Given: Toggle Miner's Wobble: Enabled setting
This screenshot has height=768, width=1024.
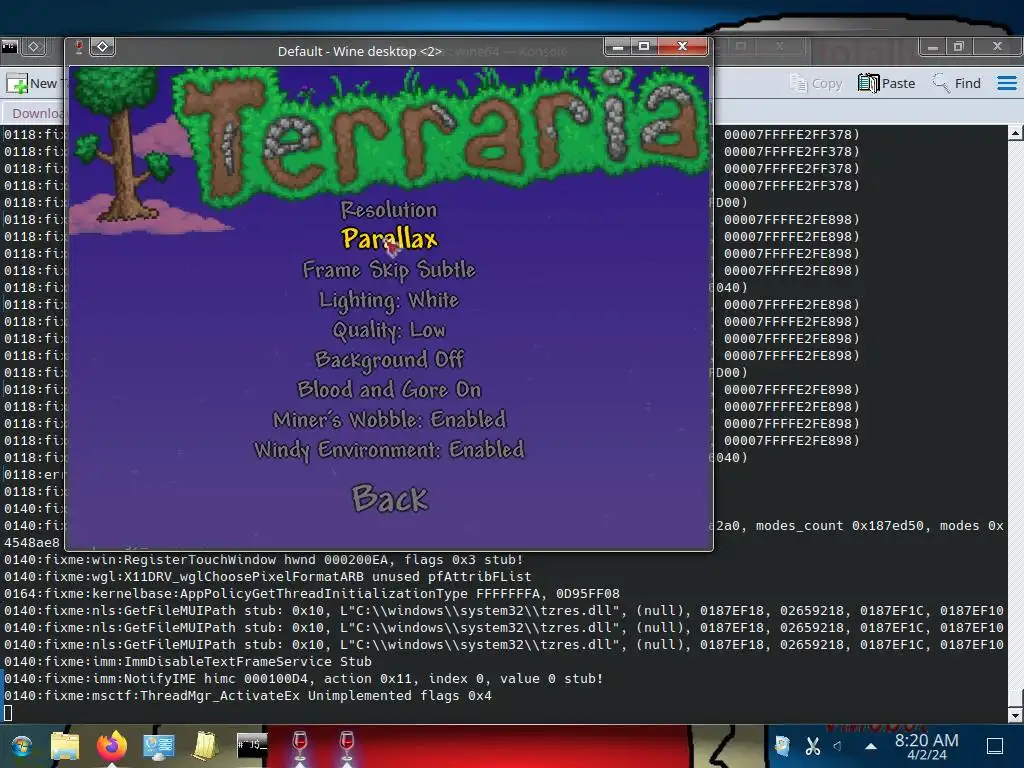Looking at the screenshot, I should 389,419.
